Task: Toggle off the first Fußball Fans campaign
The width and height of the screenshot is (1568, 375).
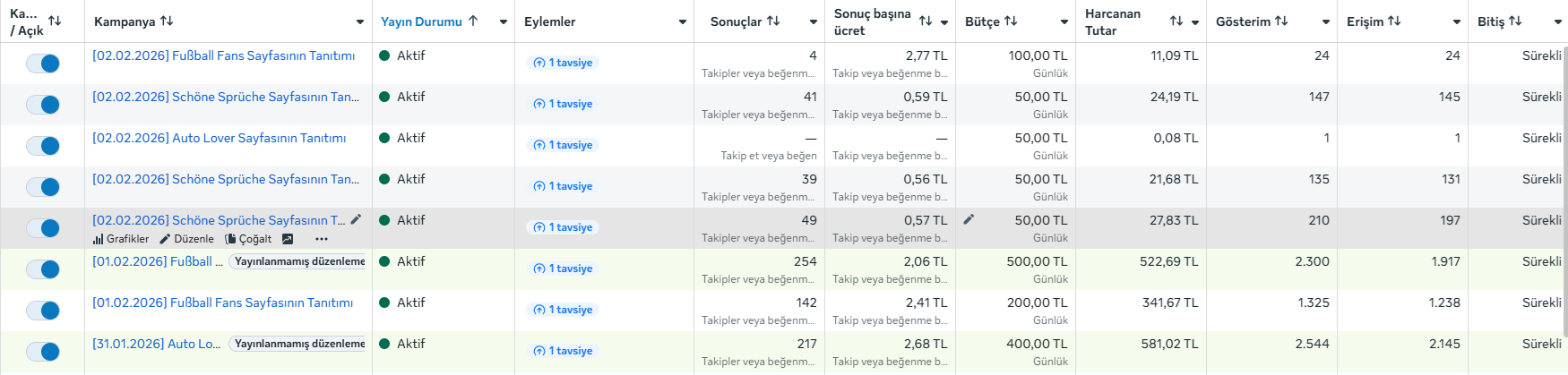Action: [43, 63]
